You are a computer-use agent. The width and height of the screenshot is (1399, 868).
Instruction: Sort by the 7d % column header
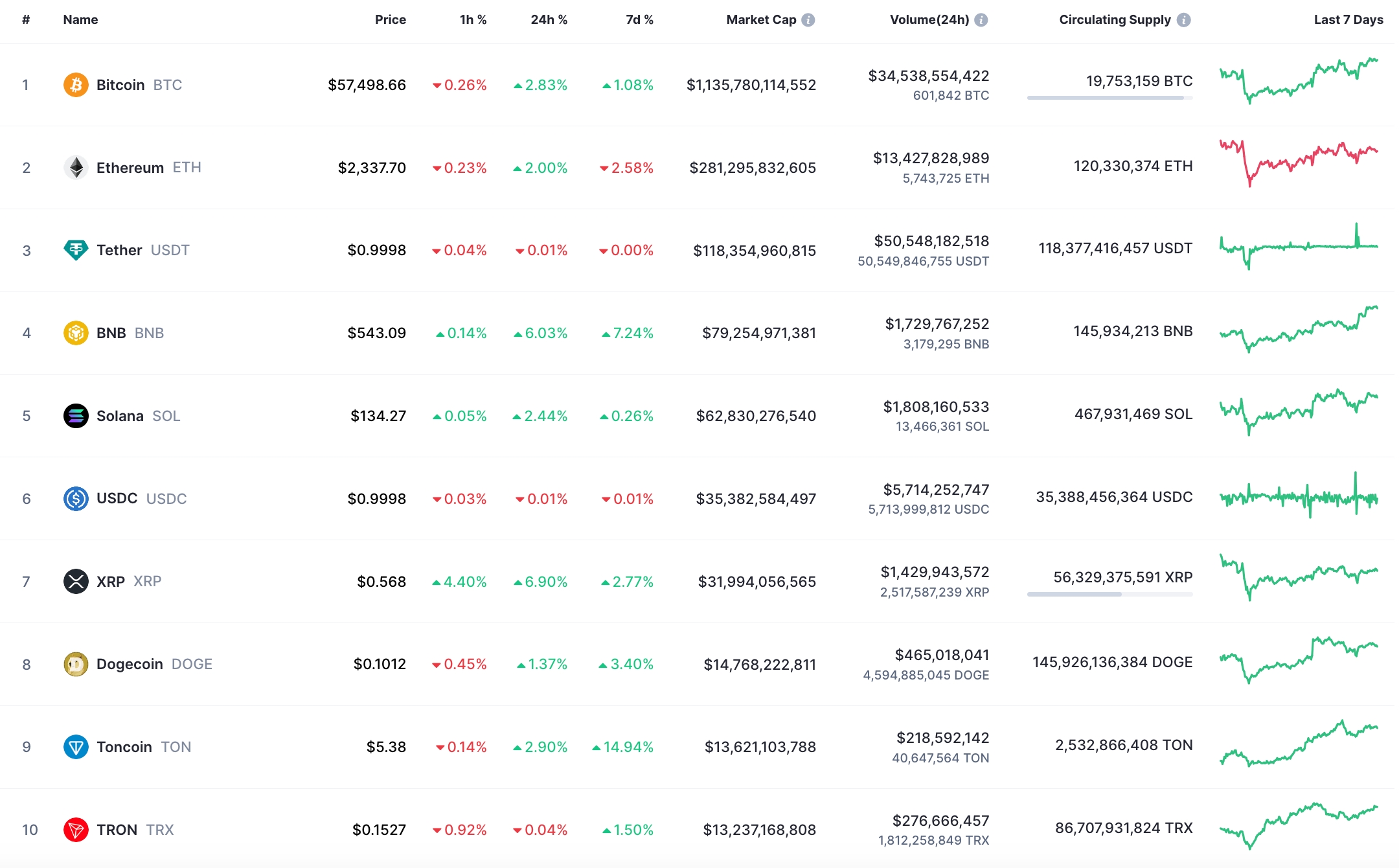tap(639, 20)
